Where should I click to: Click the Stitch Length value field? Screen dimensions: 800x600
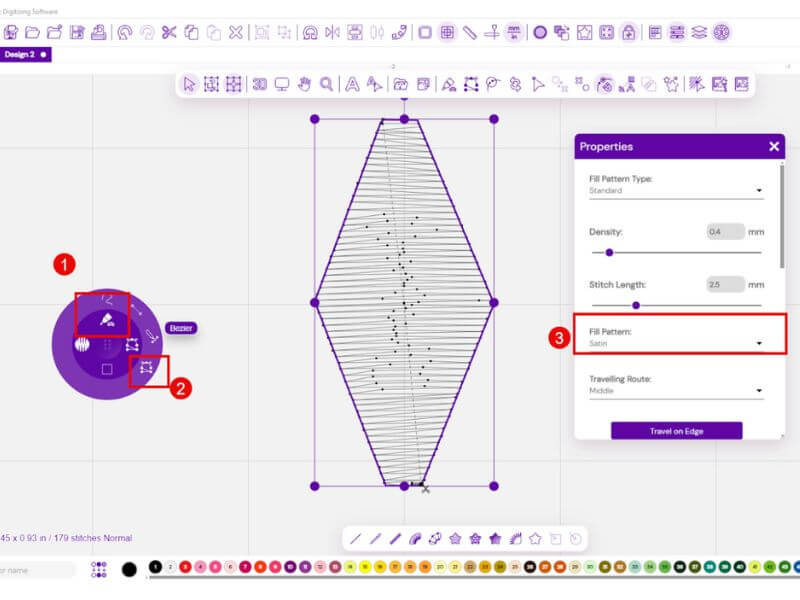tap(726, 285)
